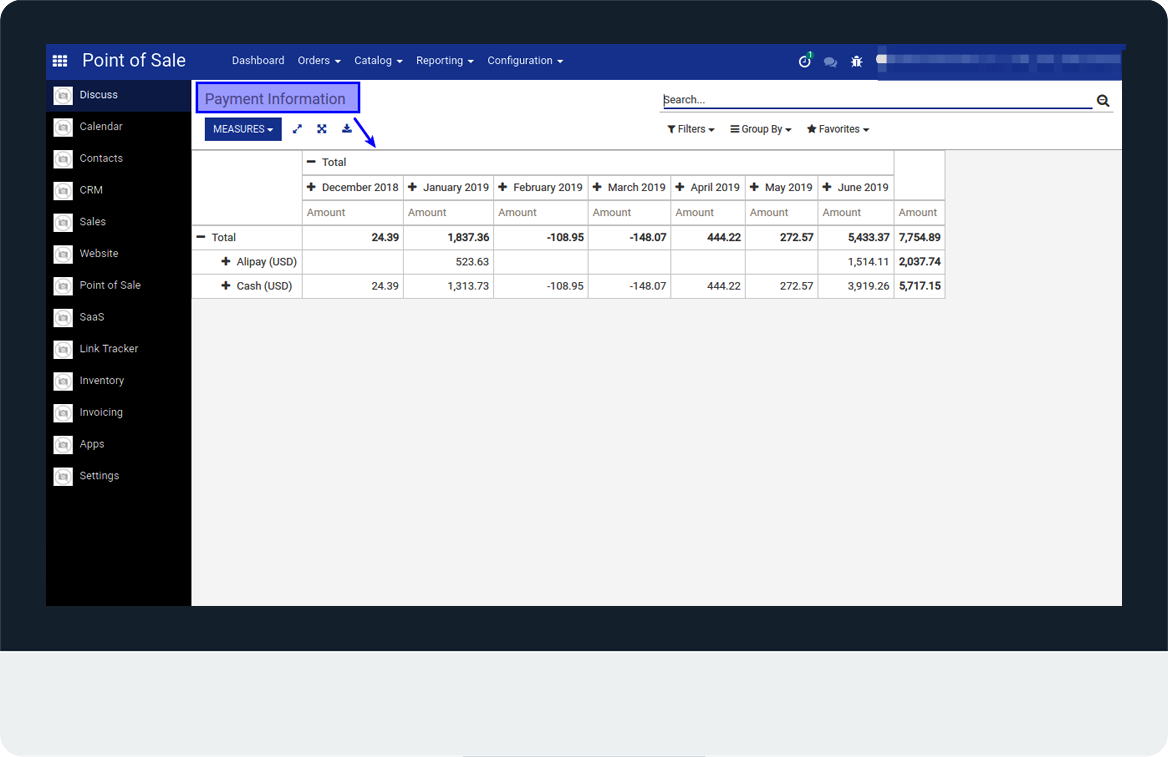The image size is (1168, 757).
Task: Click the debug bug icon
Action: (x=857, y=62)
